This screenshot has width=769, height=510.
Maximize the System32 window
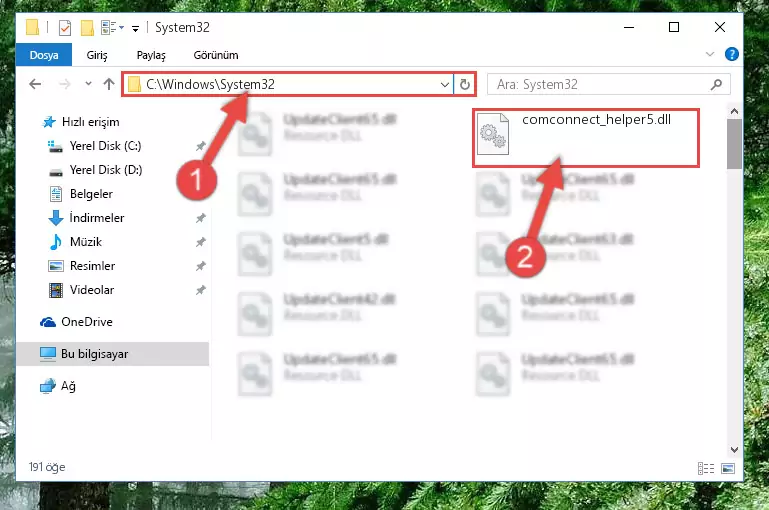coord(674,27)
